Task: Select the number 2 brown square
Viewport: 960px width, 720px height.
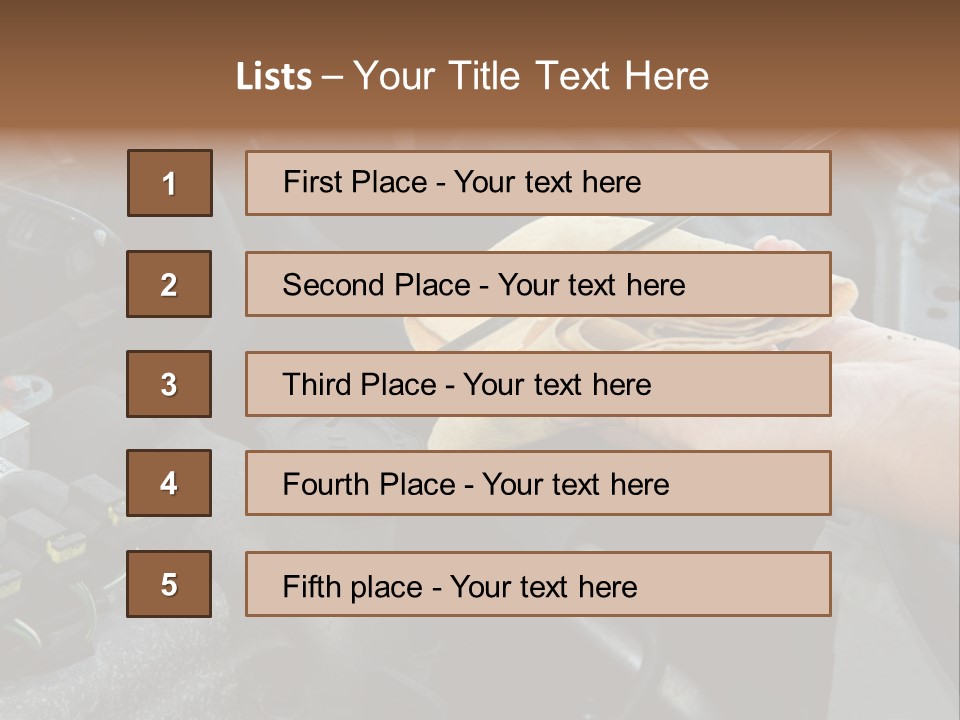Action: pos(169,284)
